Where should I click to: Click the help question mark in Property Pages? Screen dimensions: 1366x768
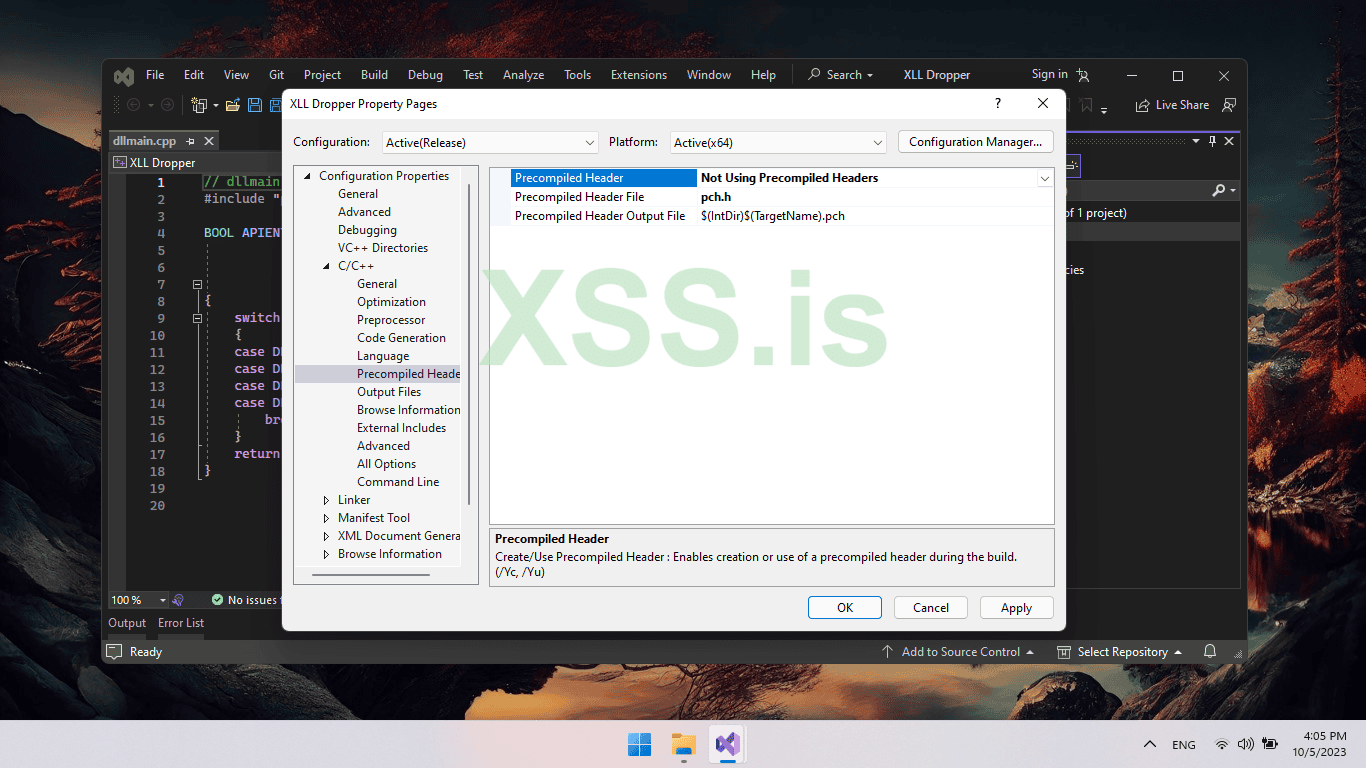pos(997,103)
